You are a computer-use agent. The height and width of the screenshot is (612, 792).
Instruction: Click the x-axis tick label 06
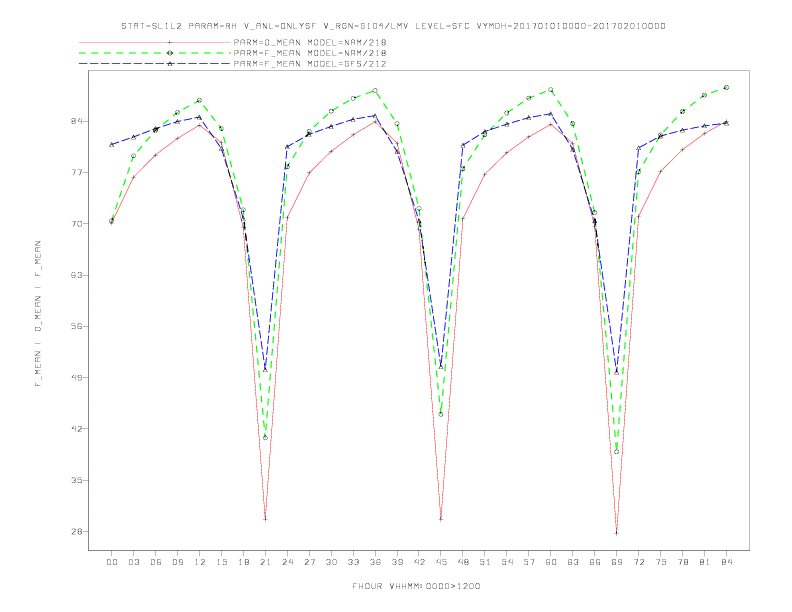(x=156, y=562)
